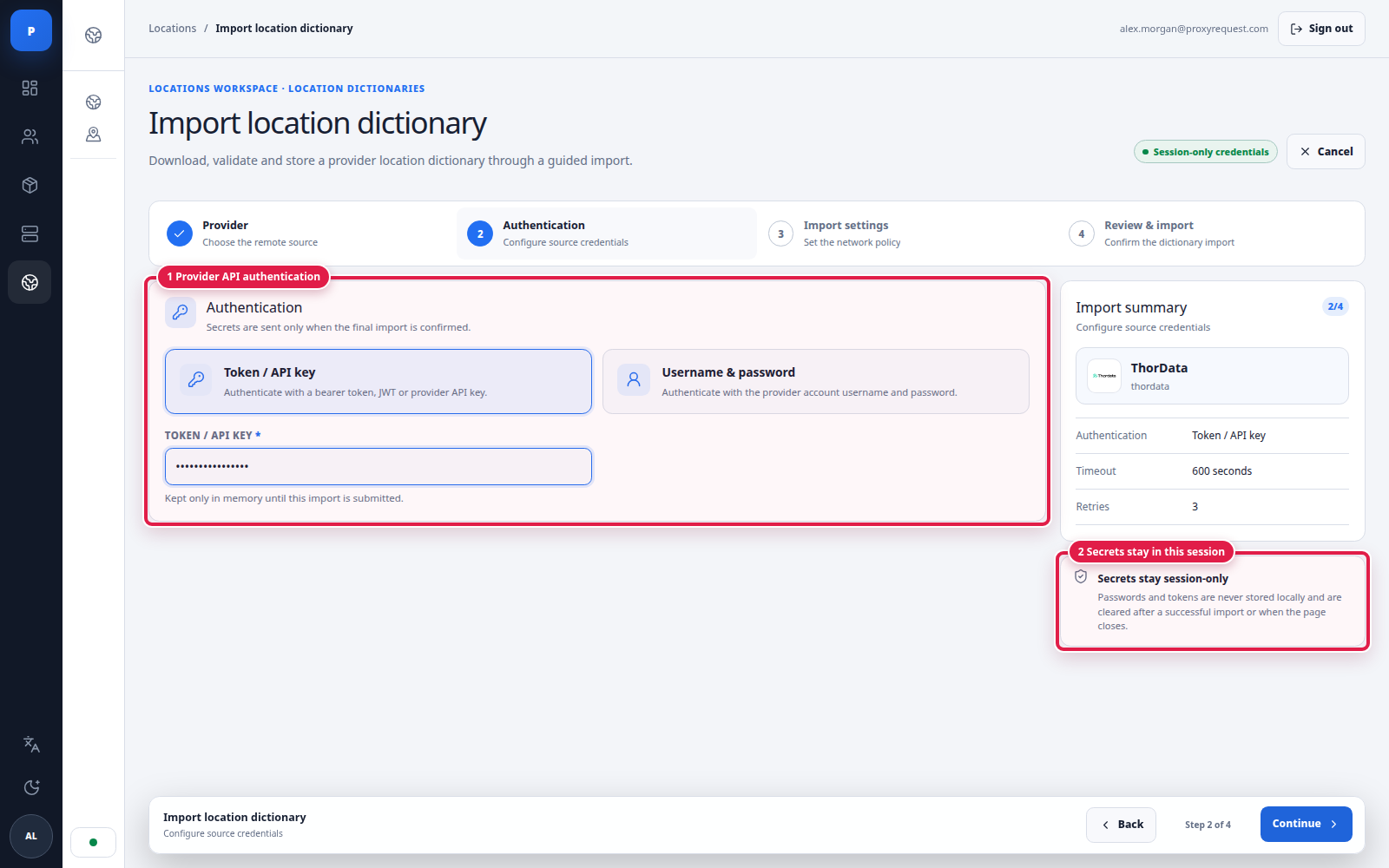Click the person location pin icon in secondary sidebar
1389x868 pixels.
94,135
